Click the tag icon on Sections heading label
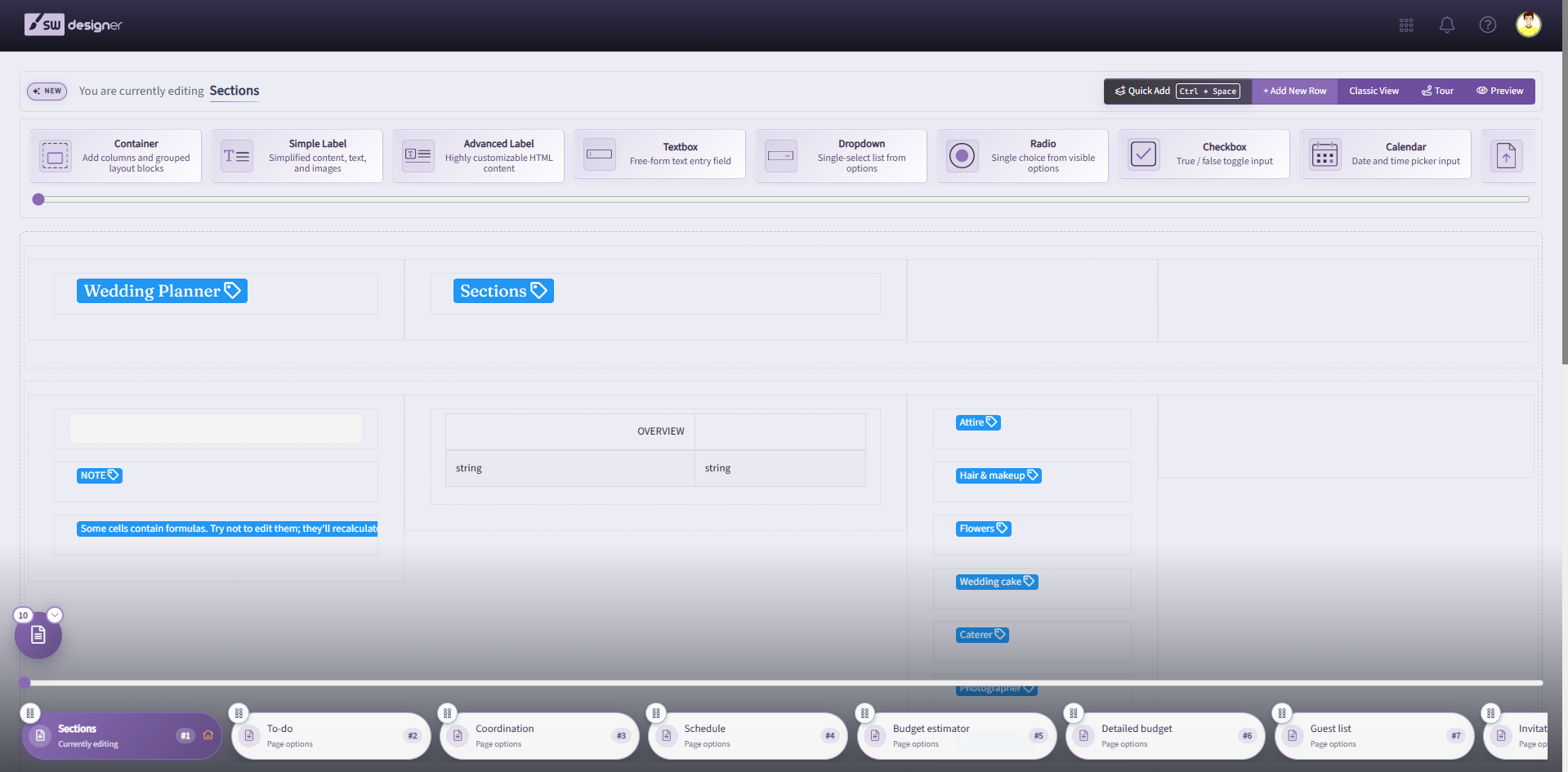The image size is (1568, 772). click(x=538, y=291)
